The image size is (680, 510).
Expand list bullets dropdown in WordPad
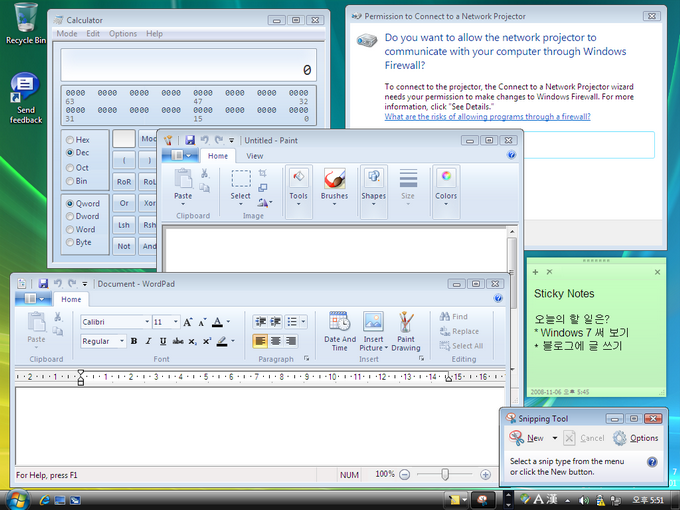[x=303, y=321]
